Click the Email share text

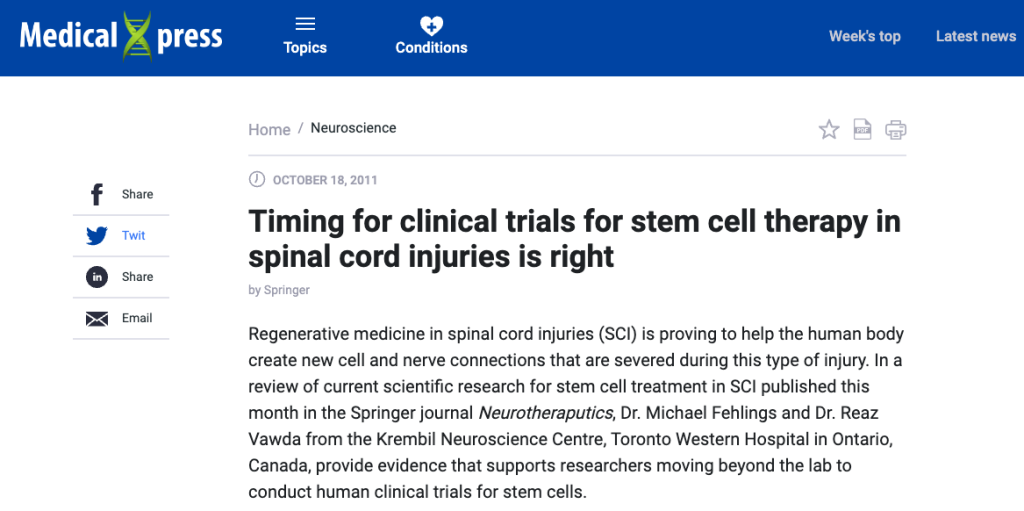[137, 318]
